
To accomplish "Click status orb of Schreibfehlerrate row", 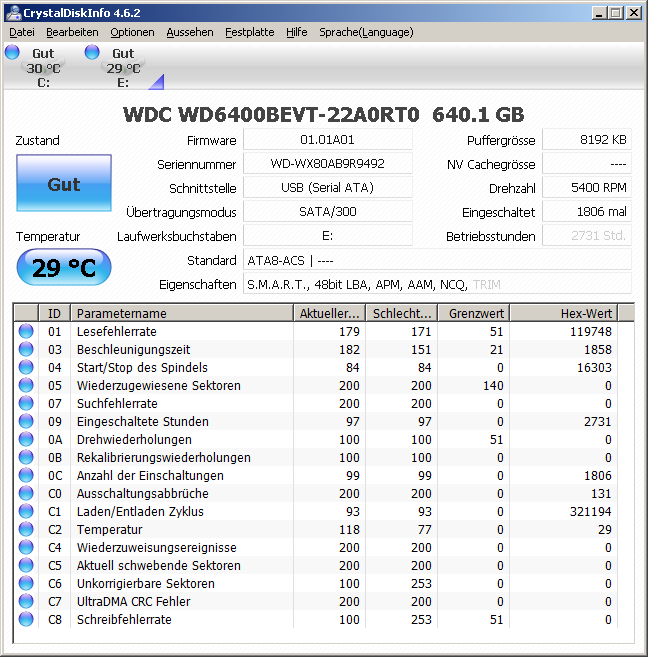I will 26,619.
